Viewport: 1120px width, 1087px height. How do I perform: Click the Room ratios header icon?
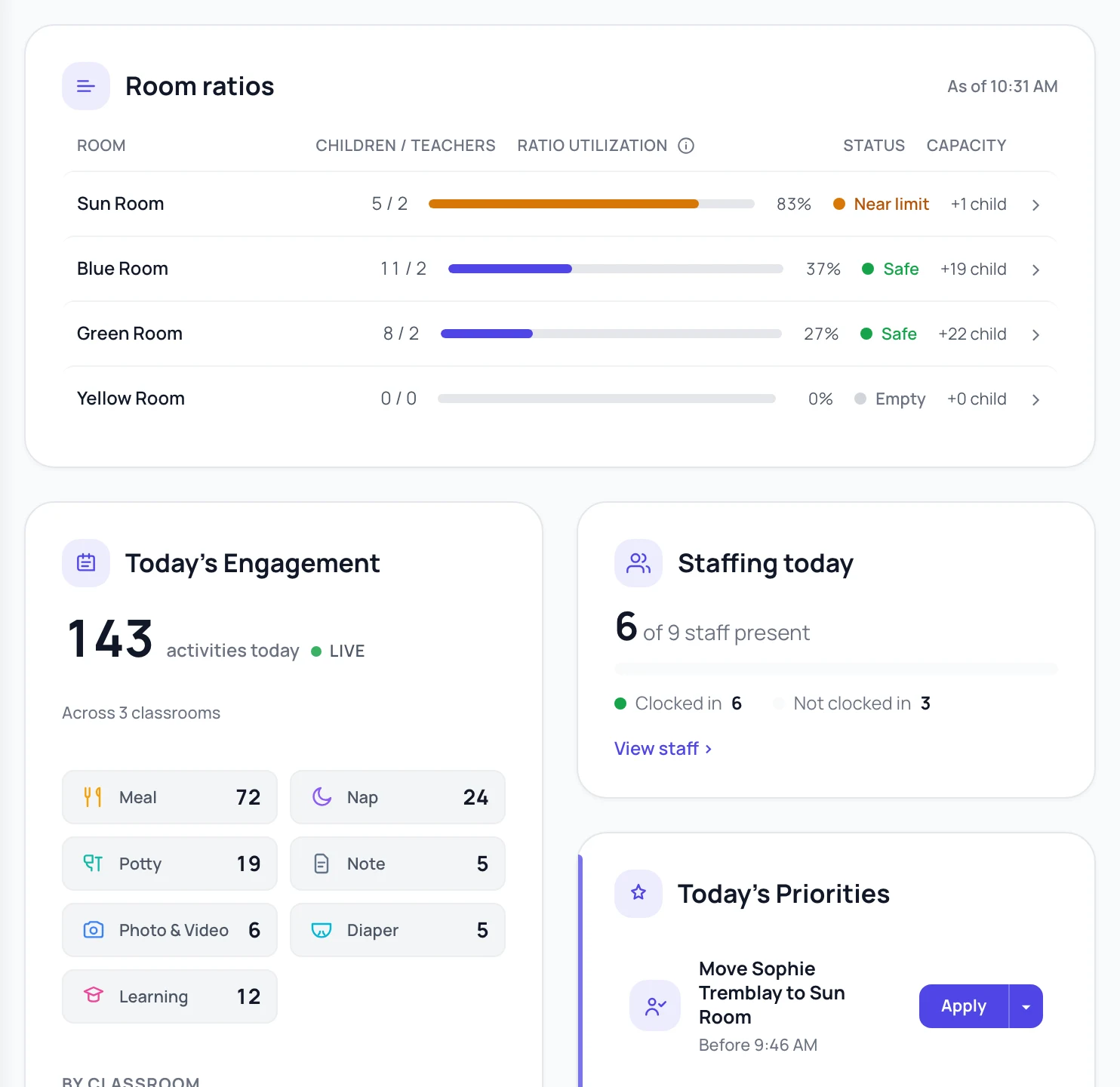[86, 86]
